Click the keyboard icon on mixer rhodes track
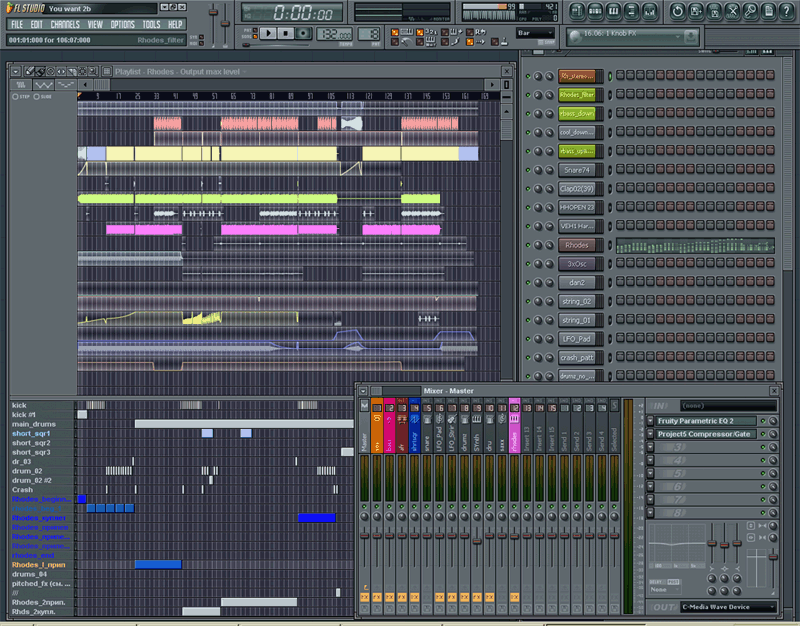The image size is (800, 626). [514, 419]
